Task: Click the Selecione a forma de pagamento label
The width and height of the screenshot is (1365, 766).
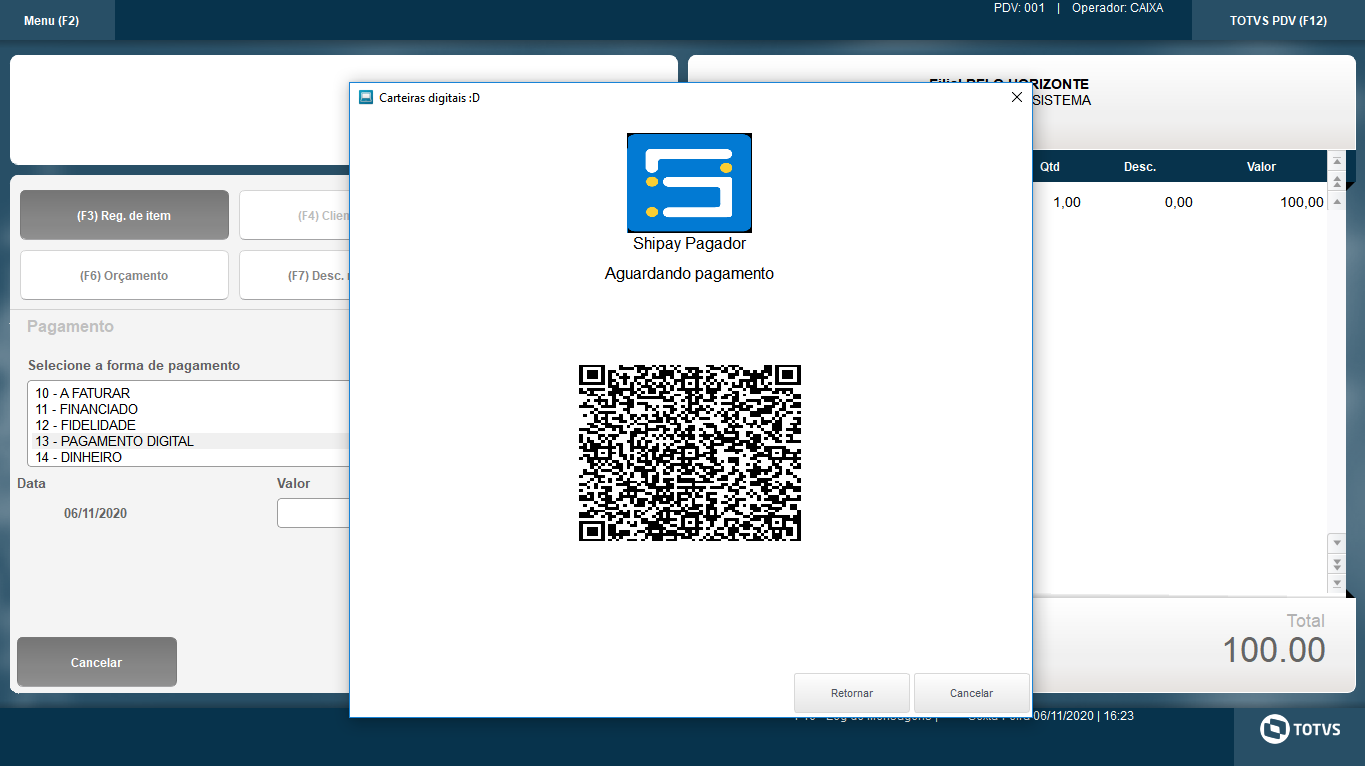Action: [x=134, y=365]
